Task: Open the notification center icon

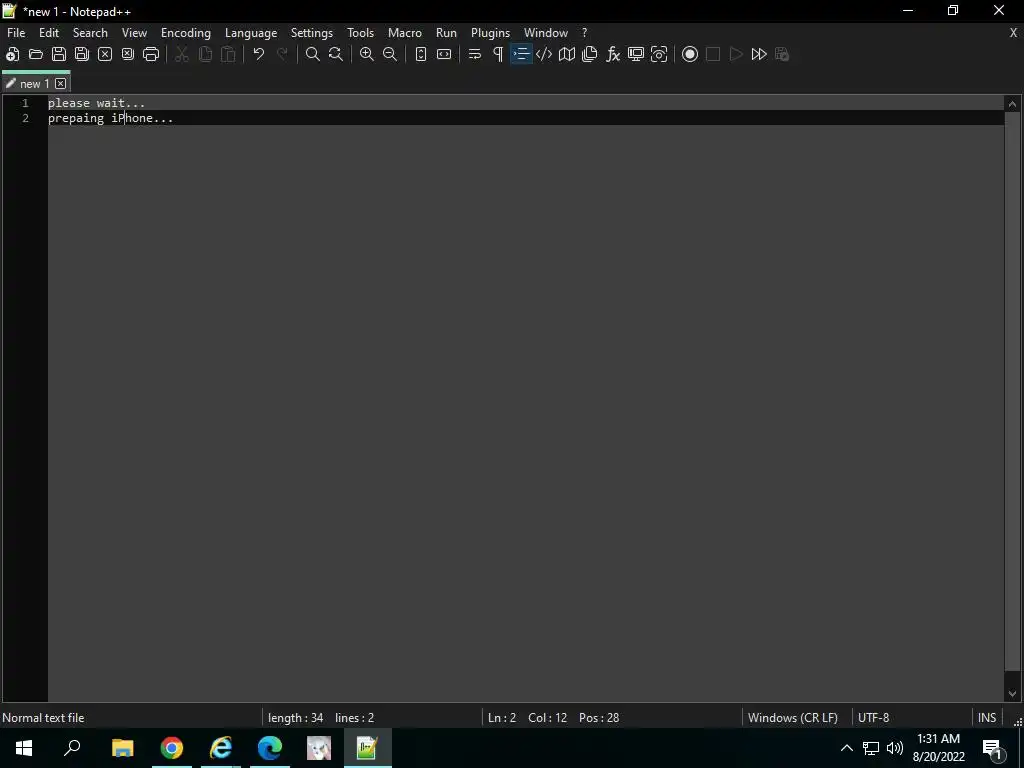Action: coord(993,748)
